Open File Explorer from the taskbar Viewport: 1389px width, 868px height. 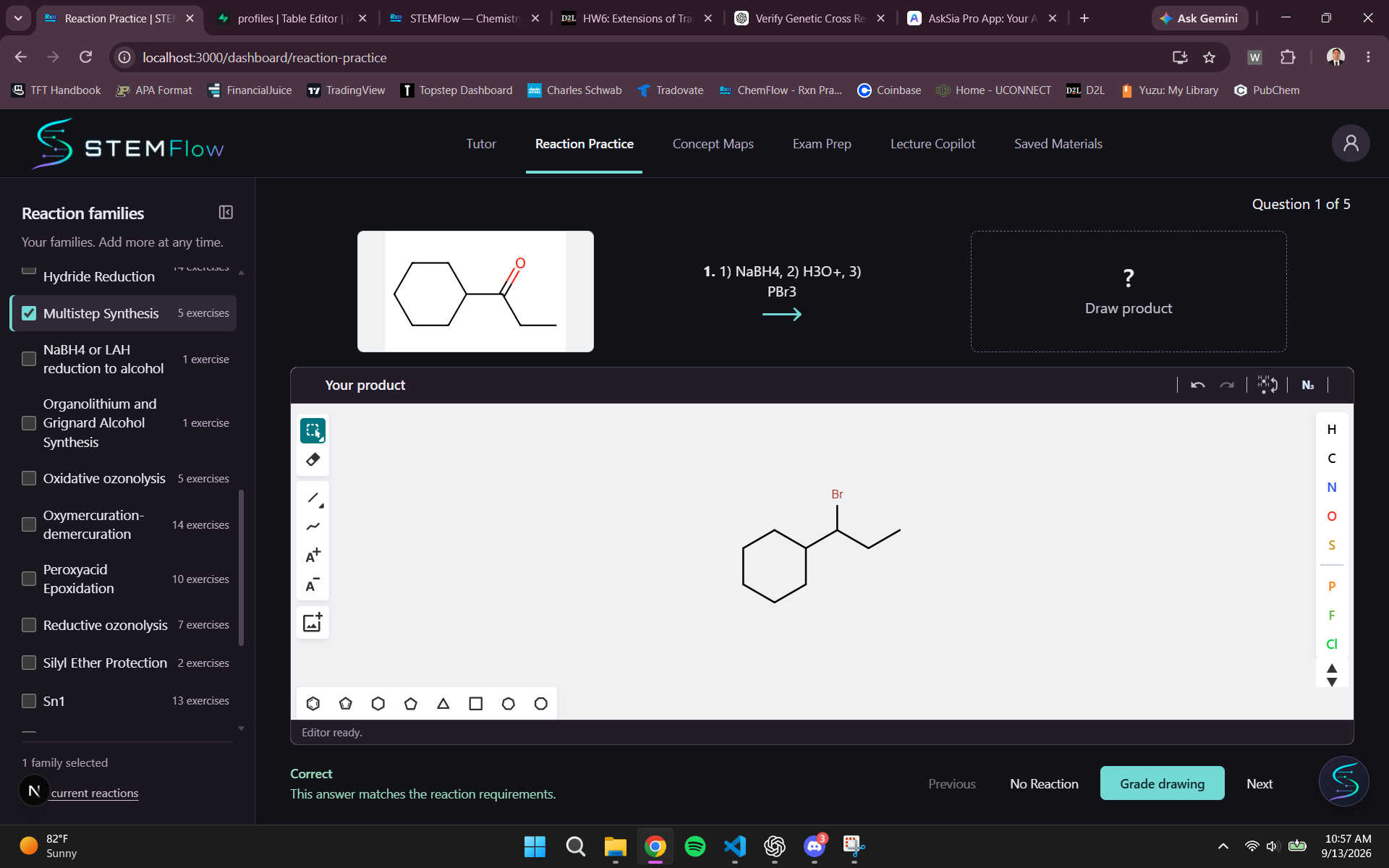click(x=616, y=846)
